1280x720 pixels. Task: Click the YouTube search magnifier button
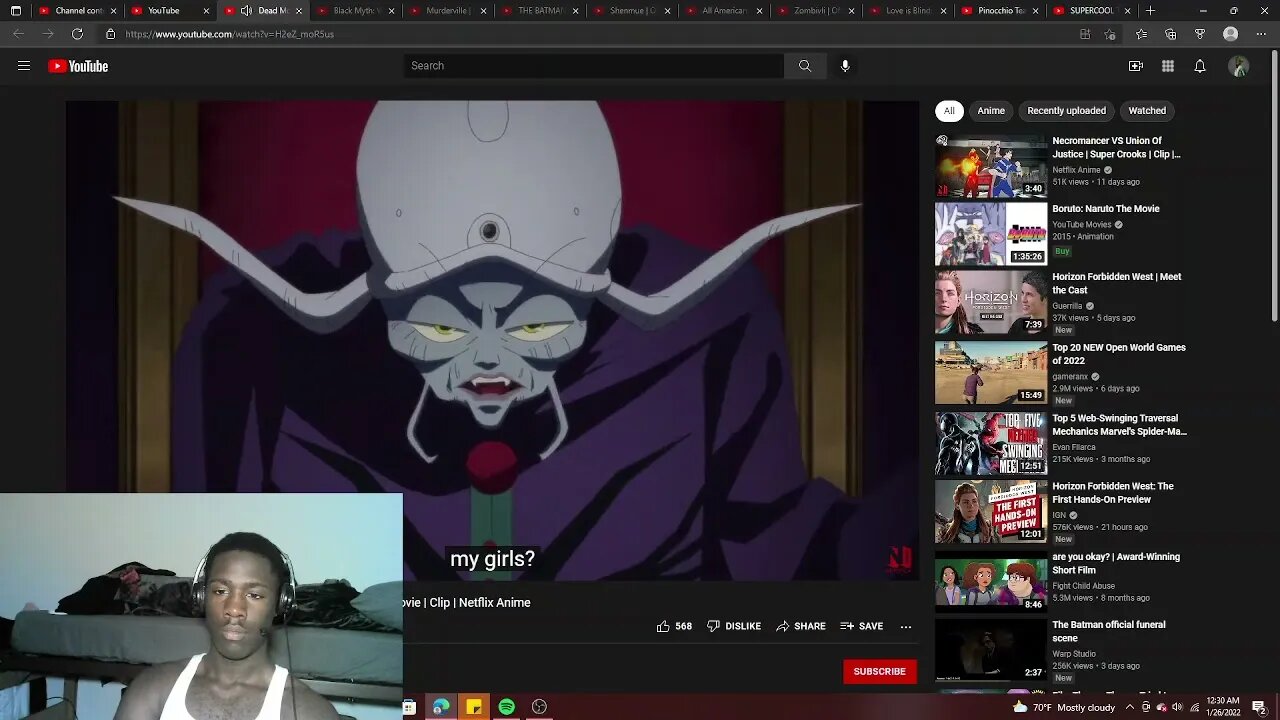[805, 66]
